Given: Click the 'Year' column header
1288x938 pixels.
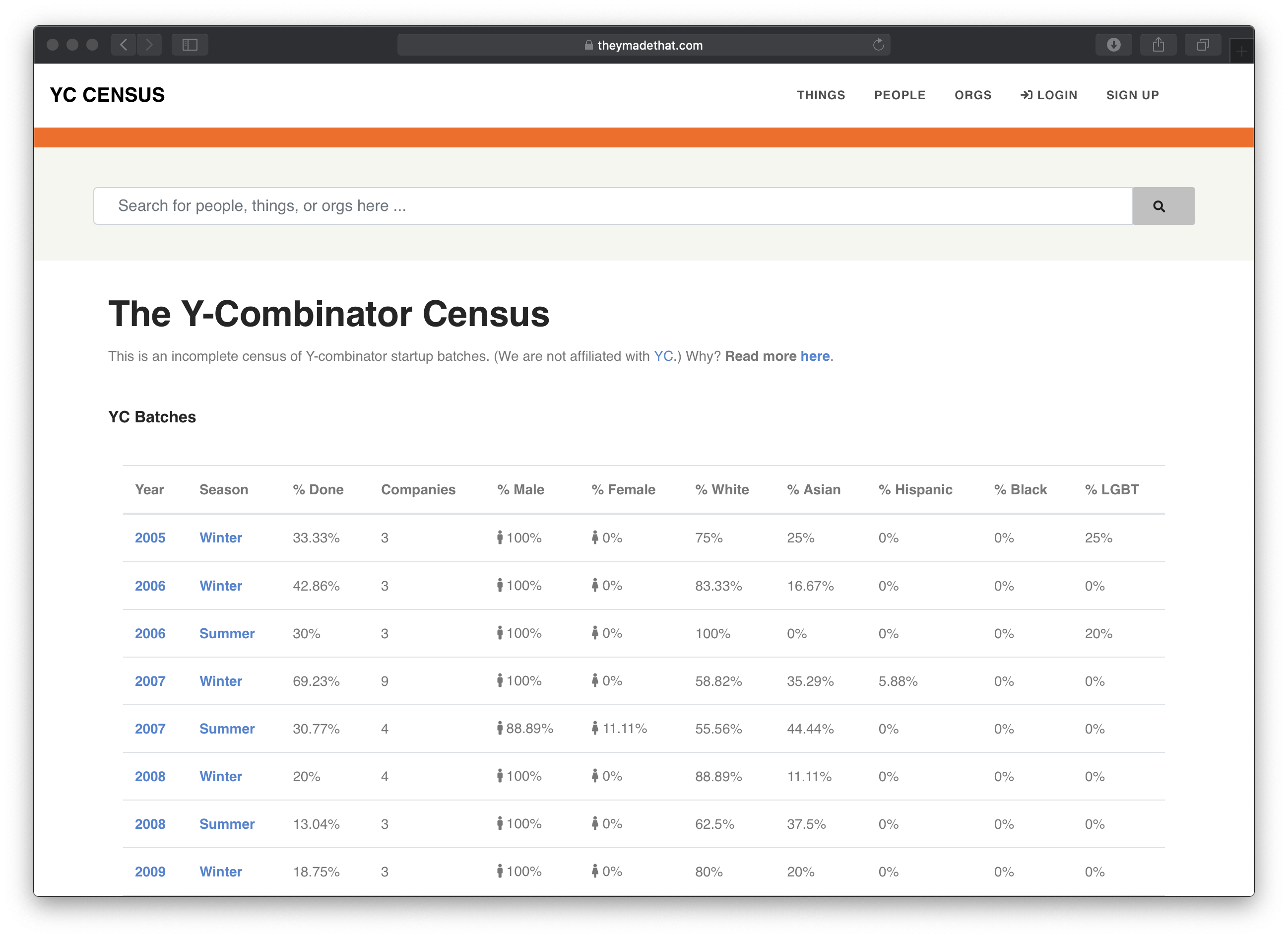Looking at the screenshot, I should coord(149,490).
